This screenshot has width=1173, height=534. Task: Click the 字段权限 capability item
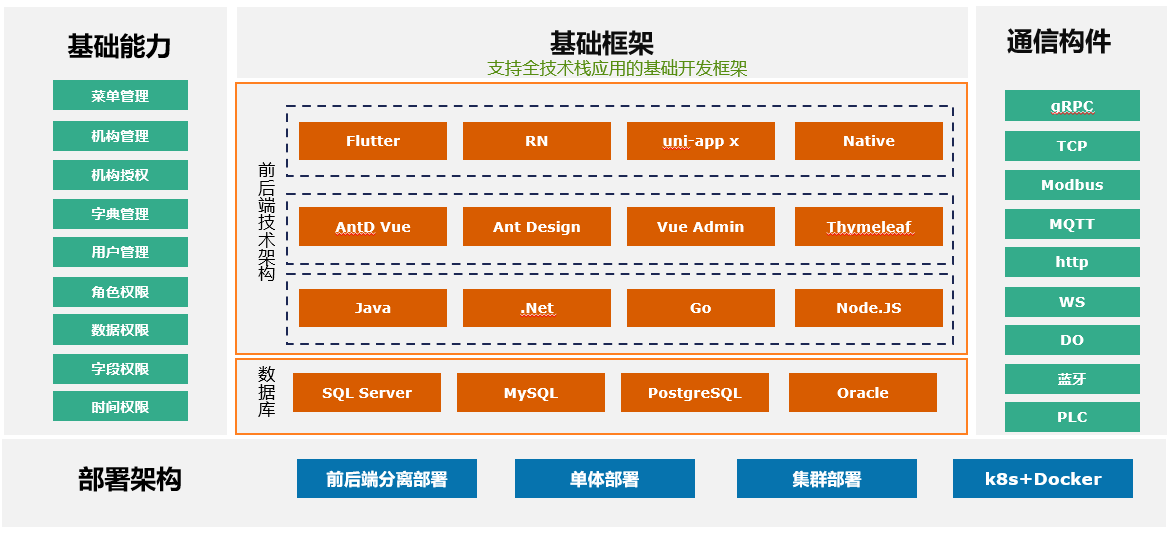[x=120, y=369]
